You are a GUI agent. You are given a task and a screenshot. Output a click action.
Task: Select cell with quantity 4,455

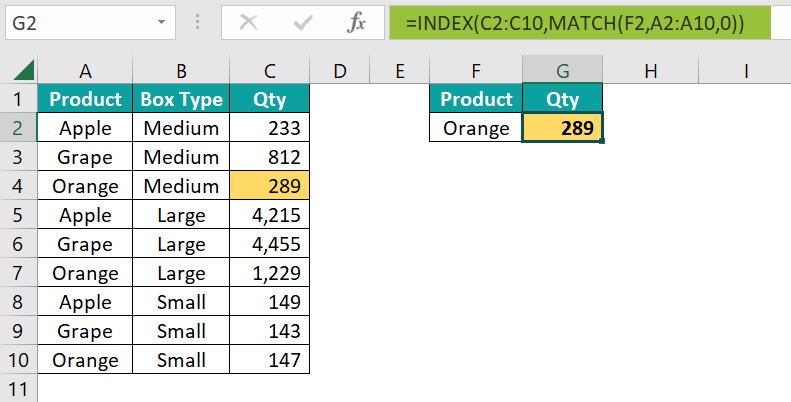click(x=269, y=244)
